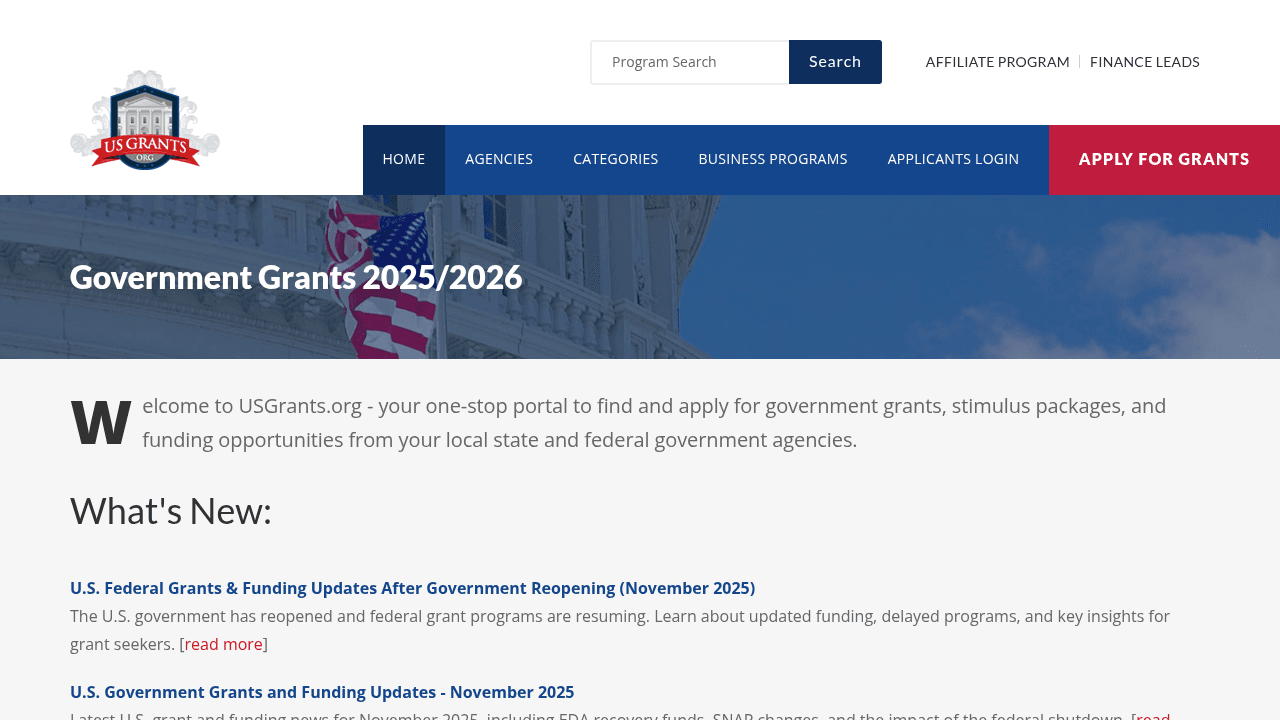Open the Categories navigation item
1280x720 pixels.
click(x=615, y=159)
